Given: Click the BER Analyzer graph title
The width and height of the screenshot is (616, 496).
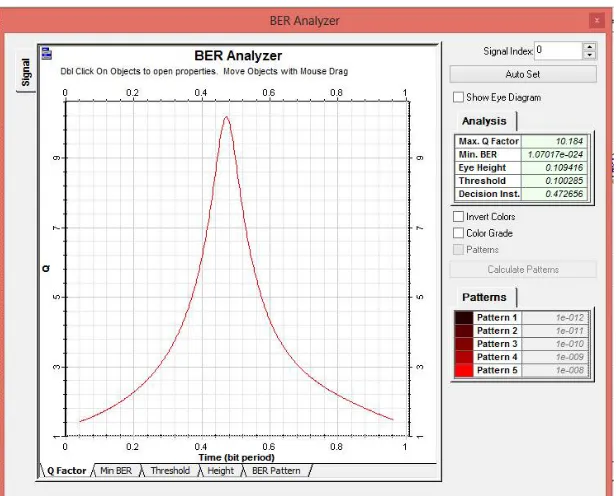Looking at the screenshot, I should [238, 56].
